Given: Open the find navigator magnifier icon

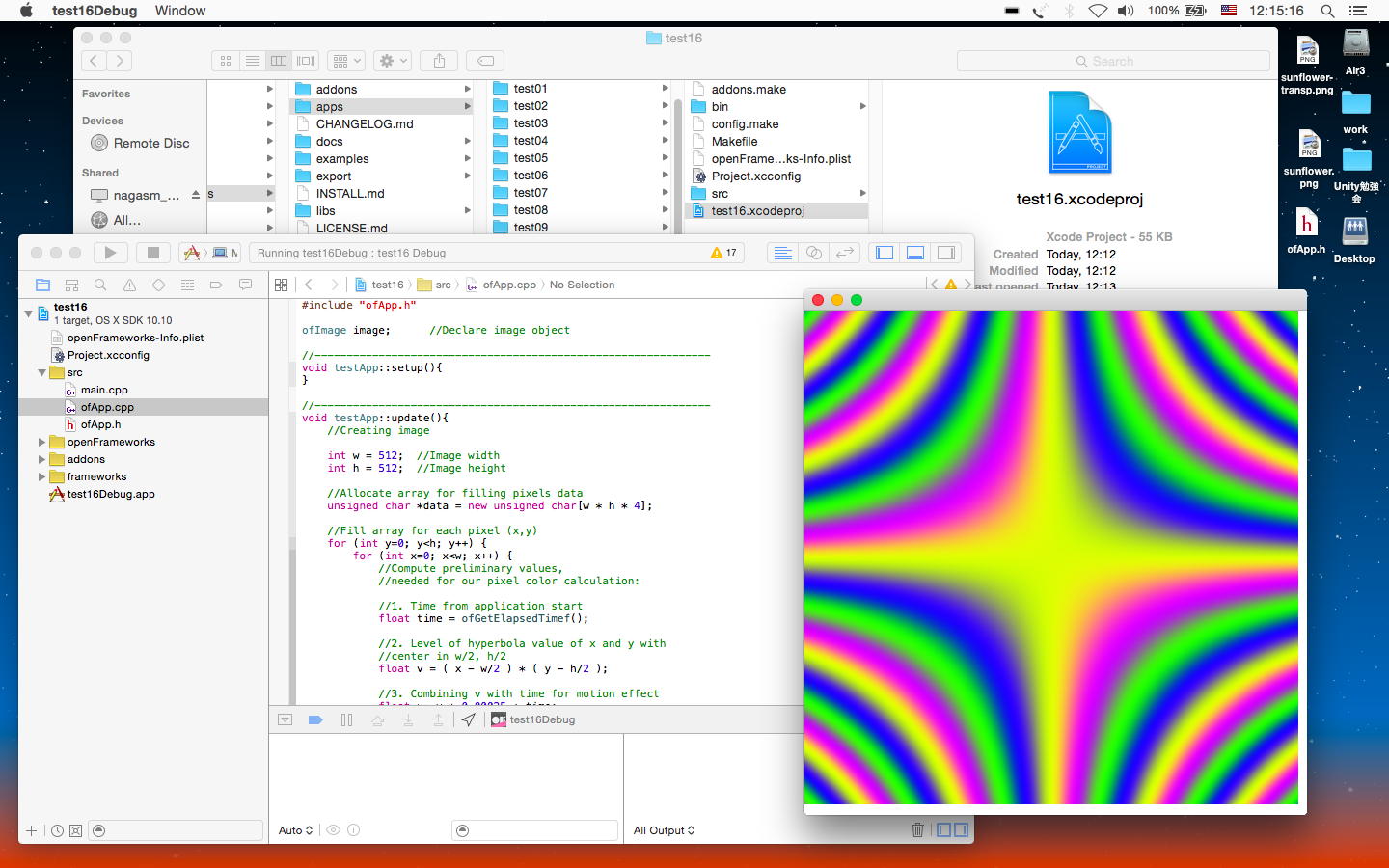Looking at the screenshot, I should (x=100, y=285).
